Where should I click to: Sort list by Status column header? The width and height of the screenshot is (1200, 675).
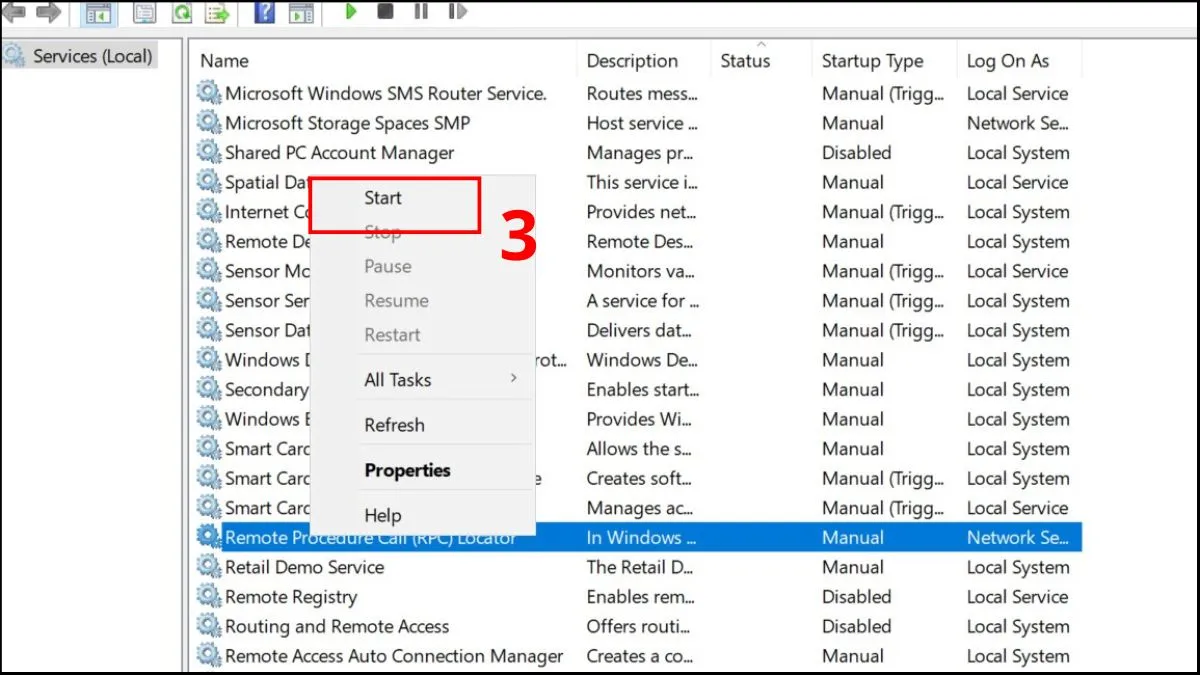click(745, 61)
